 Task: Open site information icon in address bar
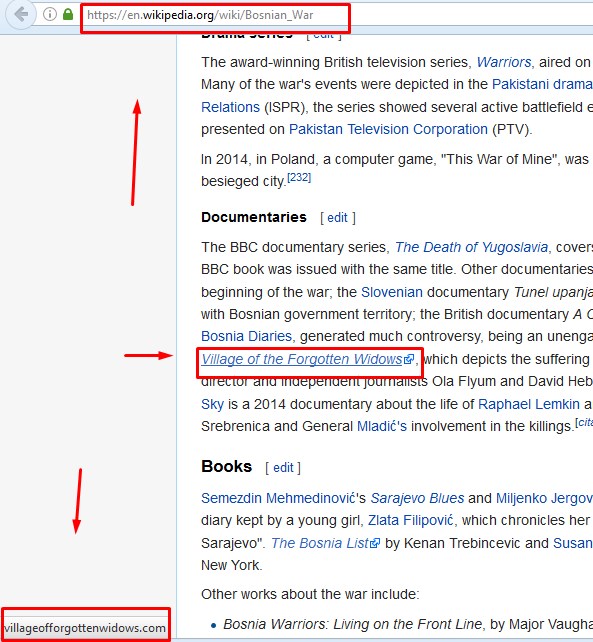pyautogui.click(x=50, y=15)
